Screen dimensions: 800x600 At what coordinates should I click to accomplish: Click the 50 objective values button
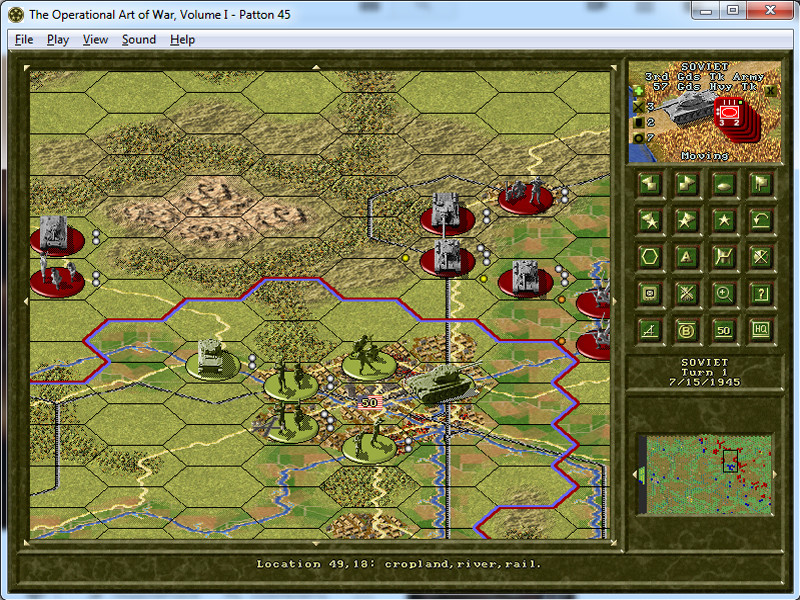tap(723, 331)
